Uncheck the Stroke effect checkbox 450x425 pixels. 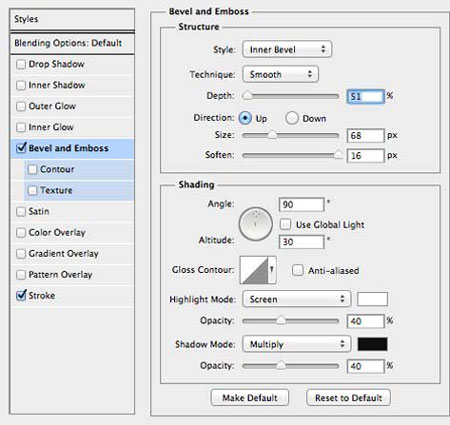[x=21, y=295]
